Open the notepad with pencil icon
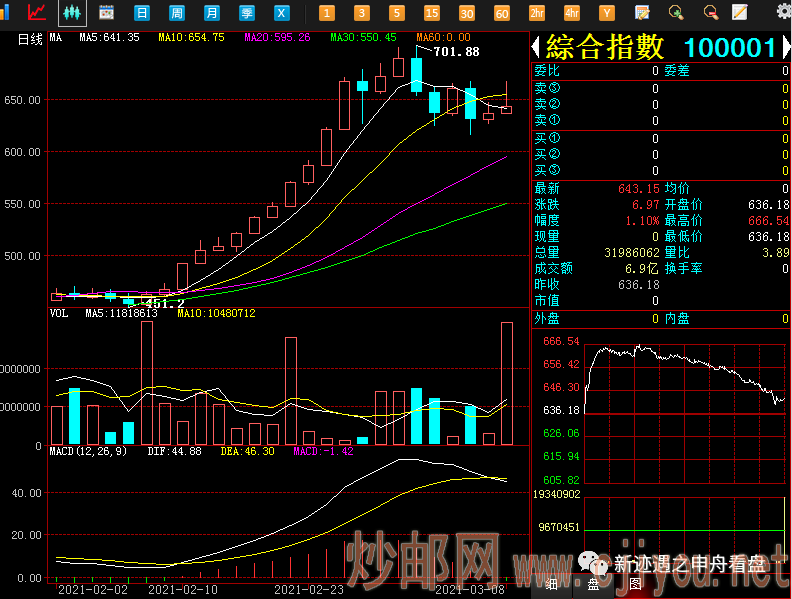The image size is (792, 599). point(740,13)
